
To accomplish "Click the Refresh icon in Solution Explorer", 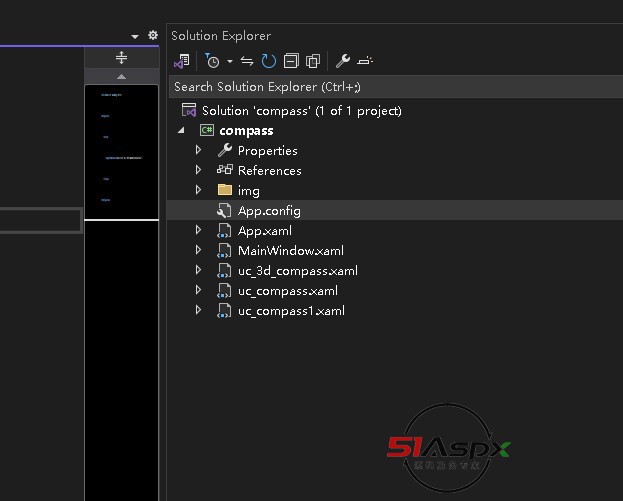I will point(268,61).
